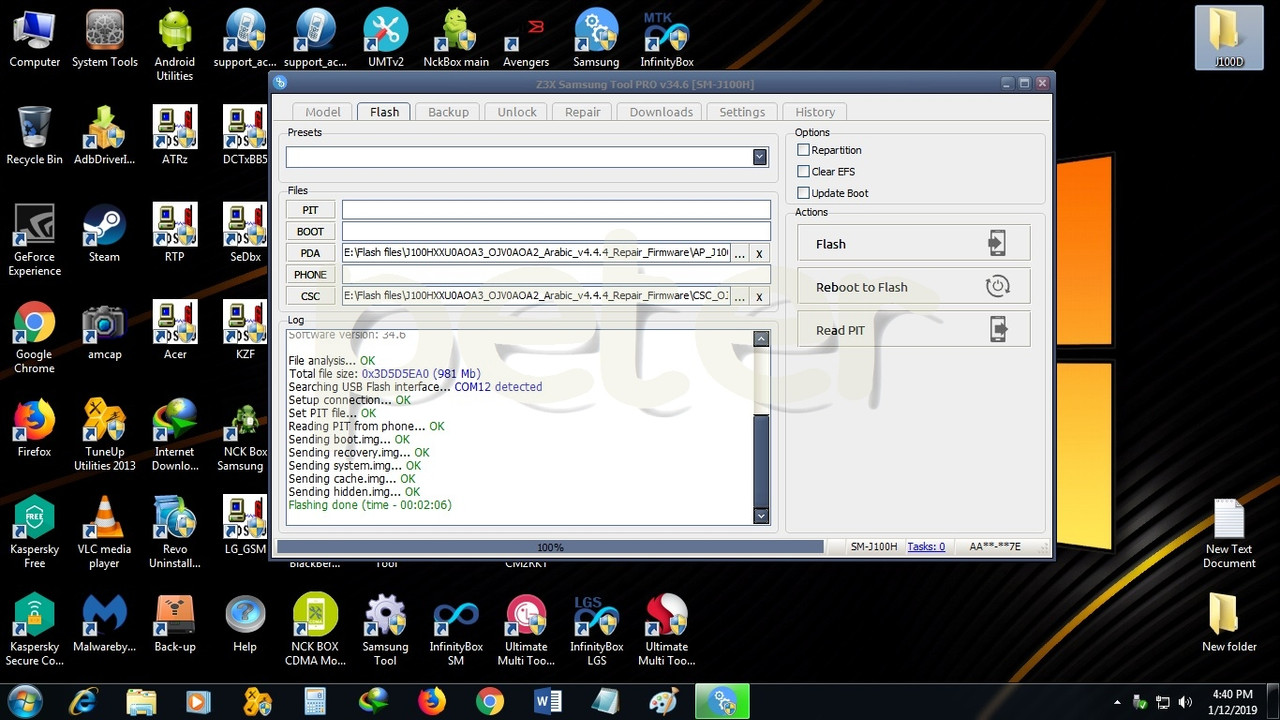Open the Avengers desktop shortcut

(526, 40)
